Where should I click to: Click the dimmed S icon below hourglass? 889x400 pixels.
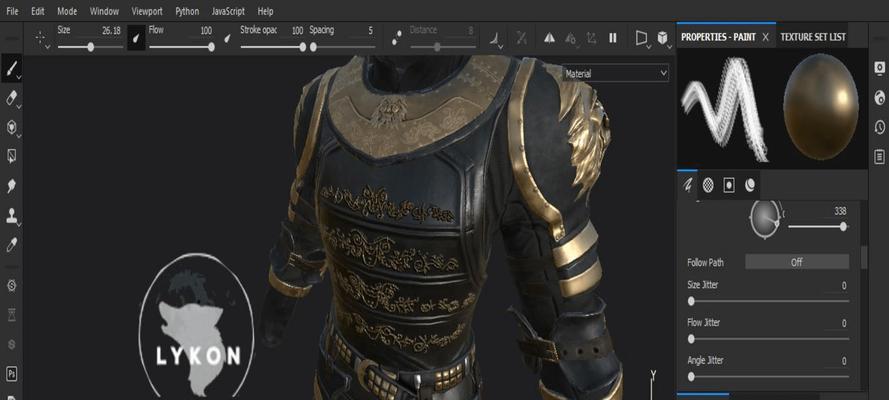(11, 344)
